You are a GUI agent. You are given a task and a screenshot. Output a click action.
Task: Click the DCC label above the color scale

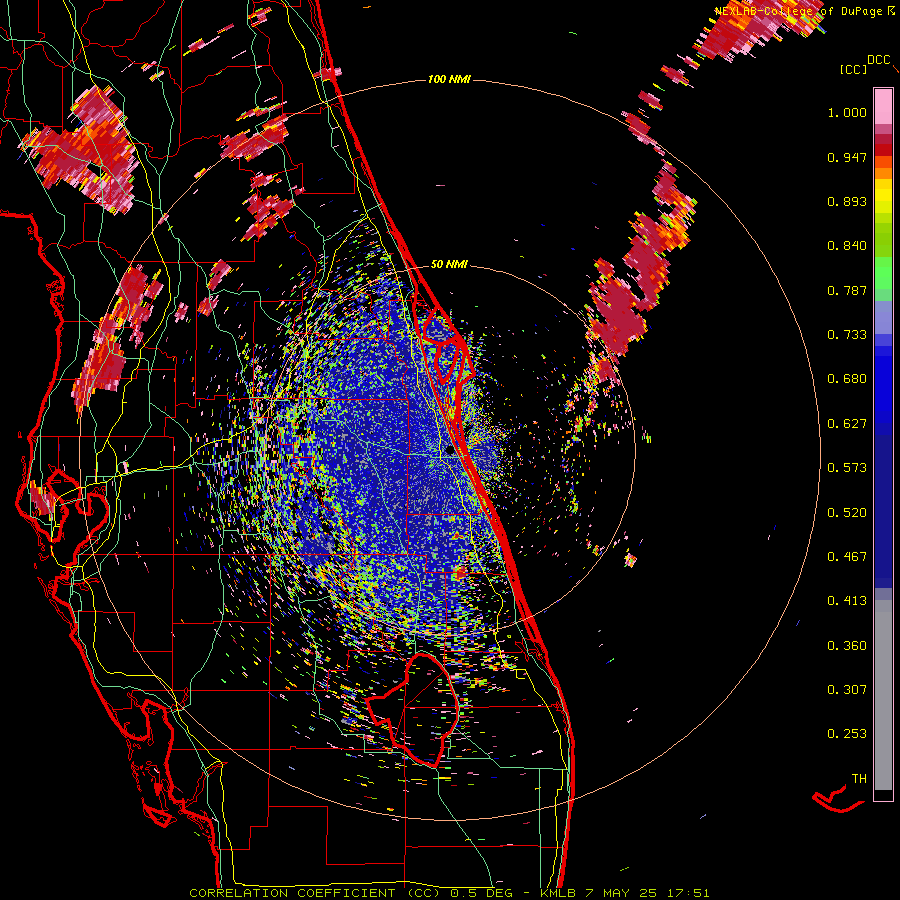click(879, 60)
